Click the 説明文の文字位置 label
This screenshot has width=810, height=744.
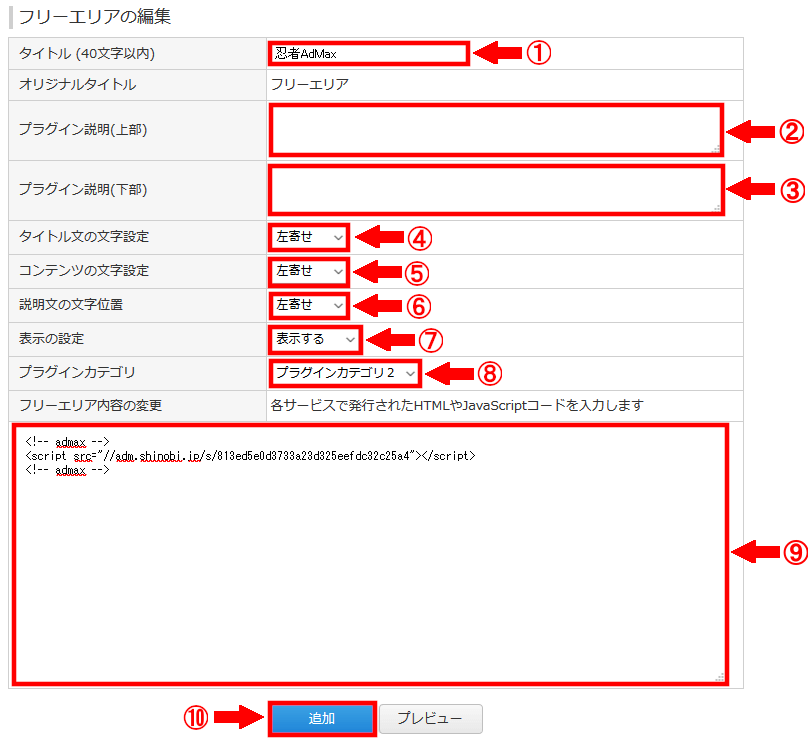(71, 305)
